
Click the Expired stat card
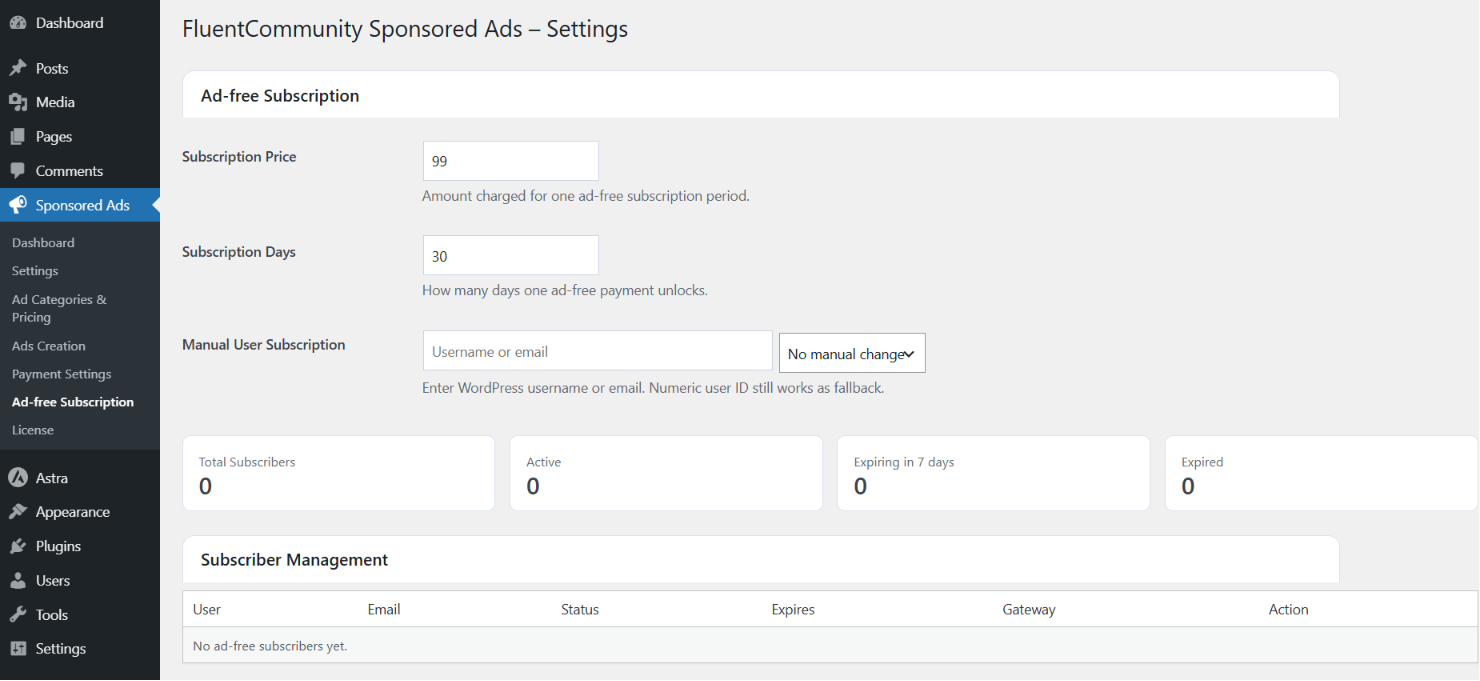(x=1322, y=473)
